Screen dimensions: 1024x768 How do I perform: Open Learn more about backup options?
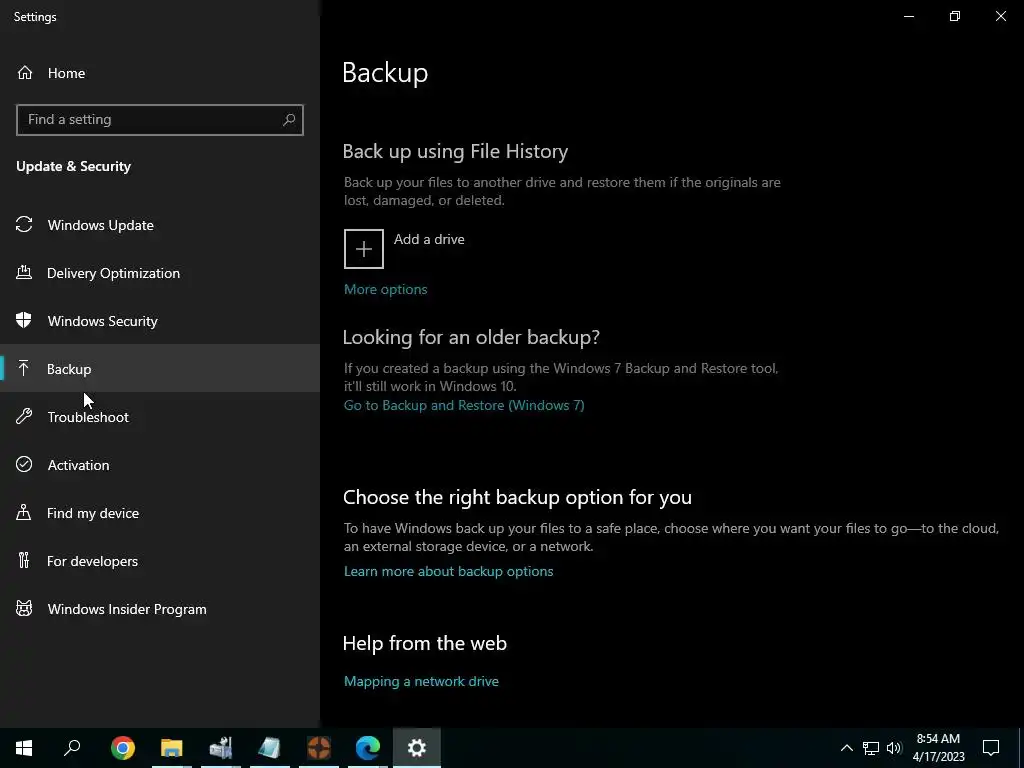point(448,571)
